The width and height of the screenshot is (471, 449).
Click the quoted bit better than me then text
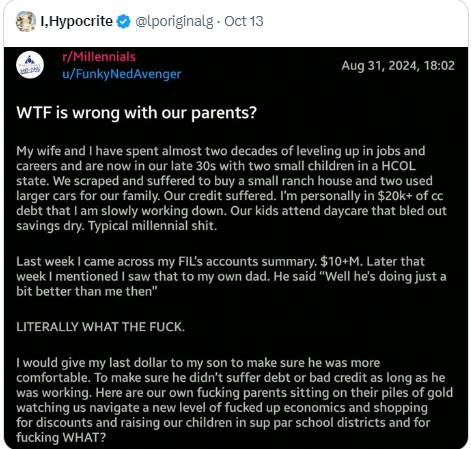pos(87,292)
